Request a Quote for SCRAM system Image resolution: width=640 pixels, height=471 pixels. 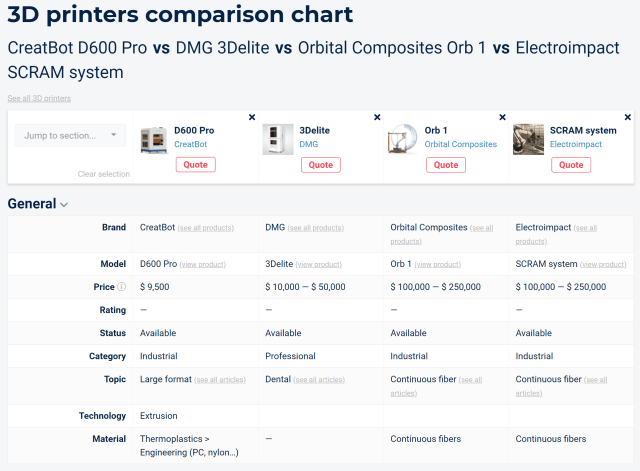(x=571, y=165)
